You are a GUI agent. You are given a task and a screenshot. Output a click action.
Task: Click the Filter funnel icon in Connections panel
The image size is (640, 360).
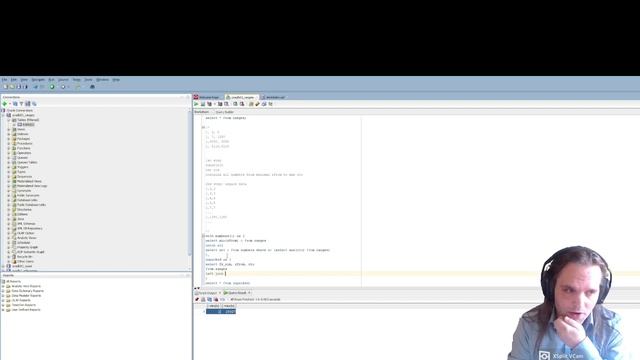click(x=22, y=104)
